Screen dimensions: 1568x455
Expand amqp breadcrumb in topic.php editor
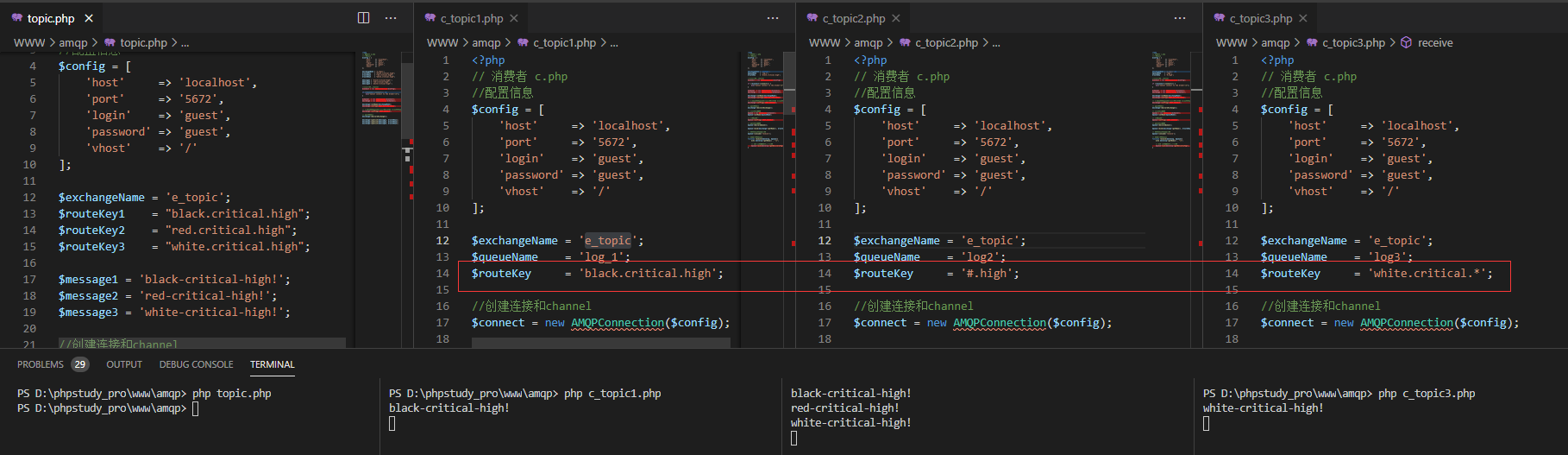tap(73, 42)
